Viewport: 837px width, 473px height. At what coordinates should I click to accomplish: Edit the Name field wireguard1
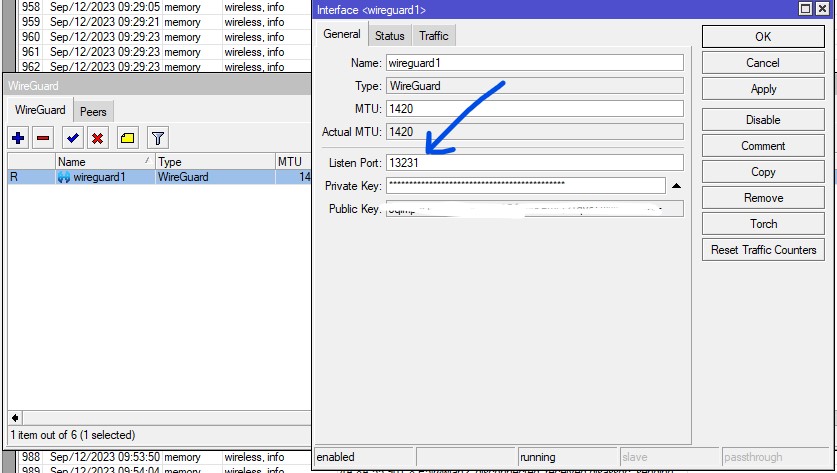tap(534, 63)
